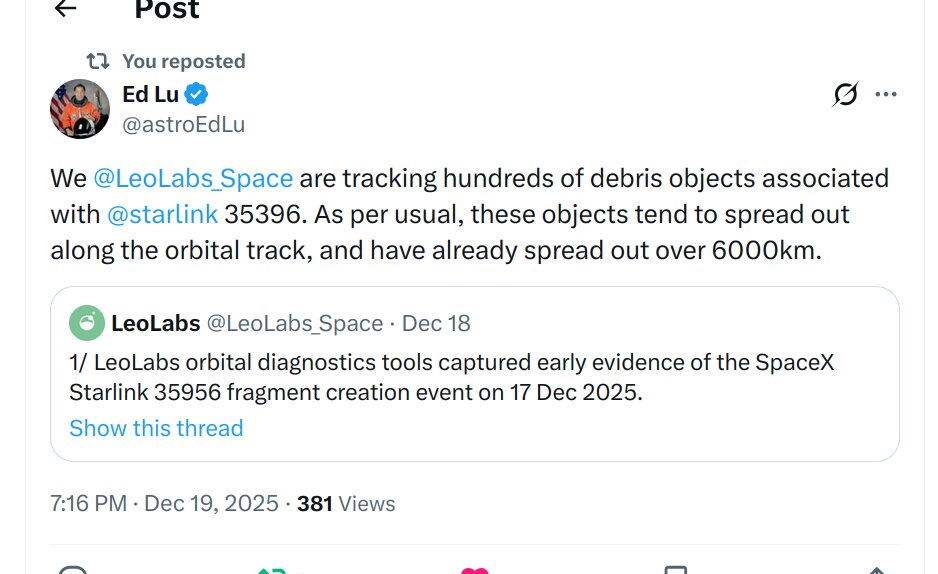Open the three-dot More options menu

(x=886, y=95)
